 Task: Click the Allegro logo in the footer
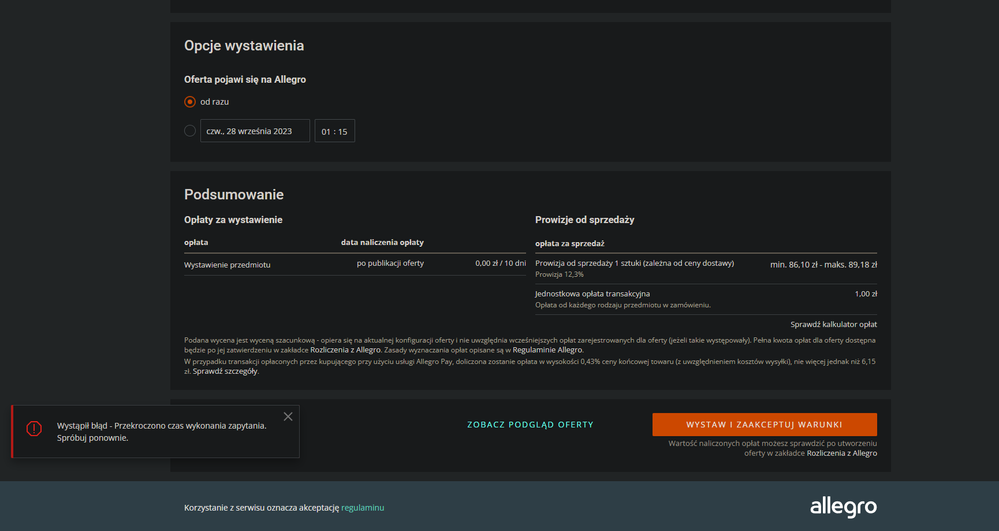[842, 507]
